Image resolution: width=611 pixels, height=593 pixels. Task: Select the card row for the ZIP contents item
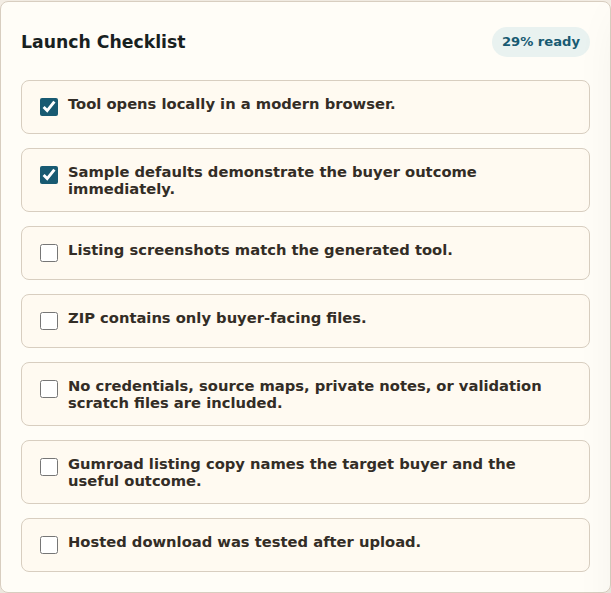tap(306, 321)
